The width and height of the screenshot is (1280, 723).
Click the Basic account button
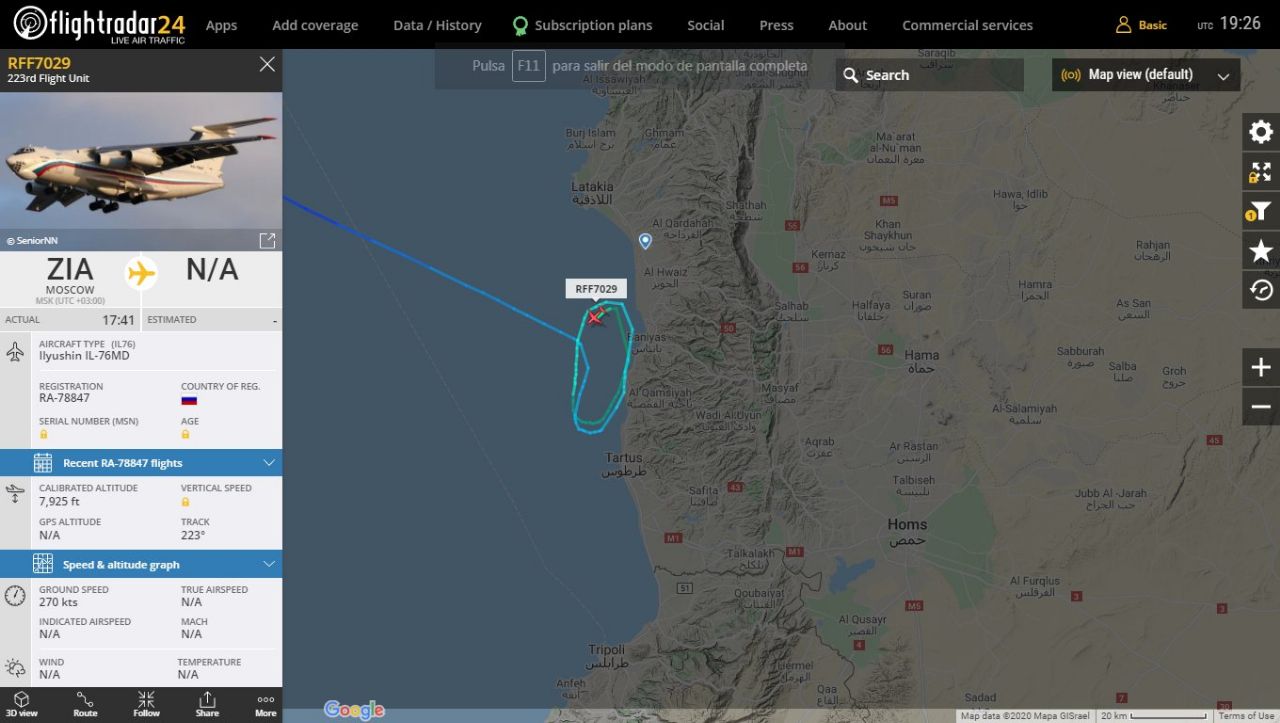[1141, 25]
